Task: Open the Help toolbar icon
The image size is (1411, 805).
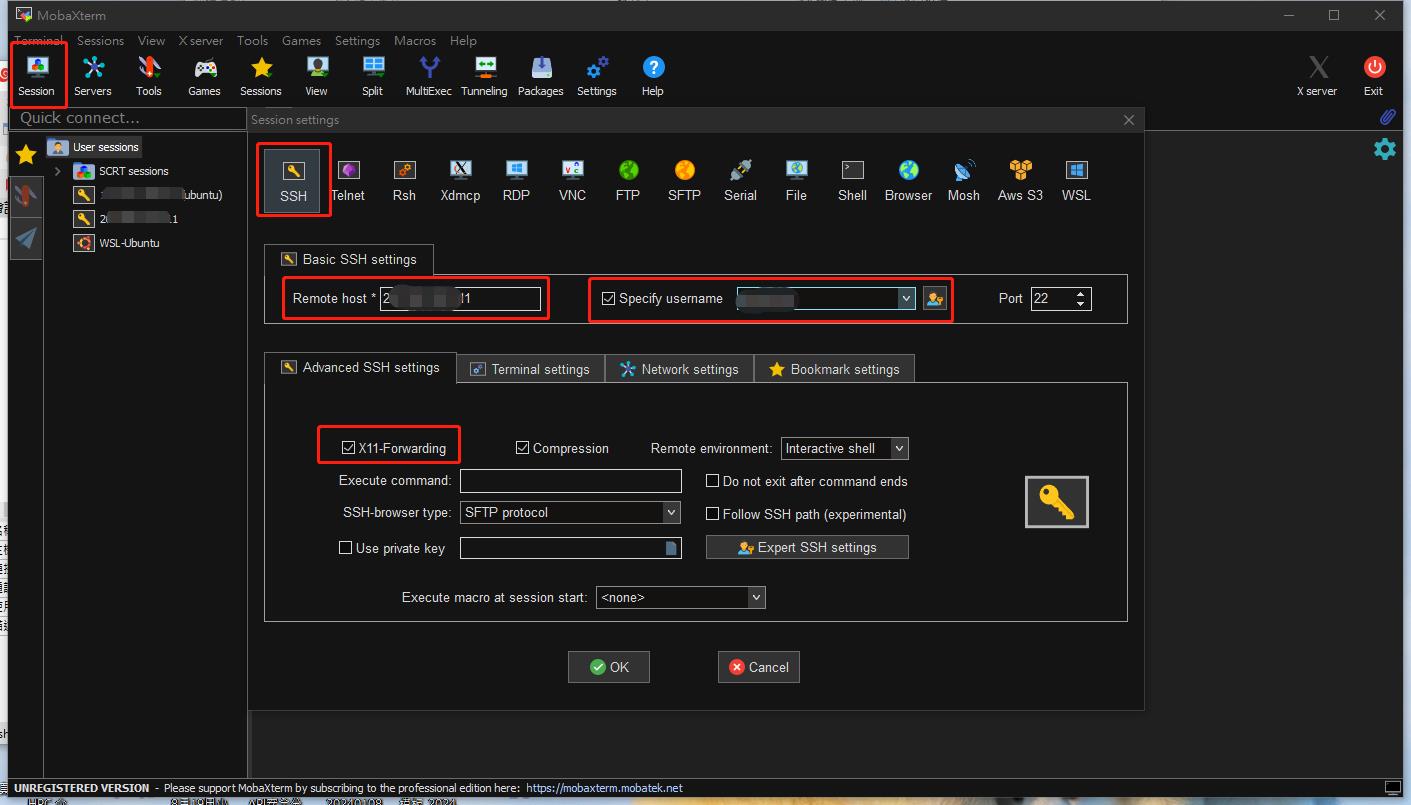Action: (x=653, y=75)
